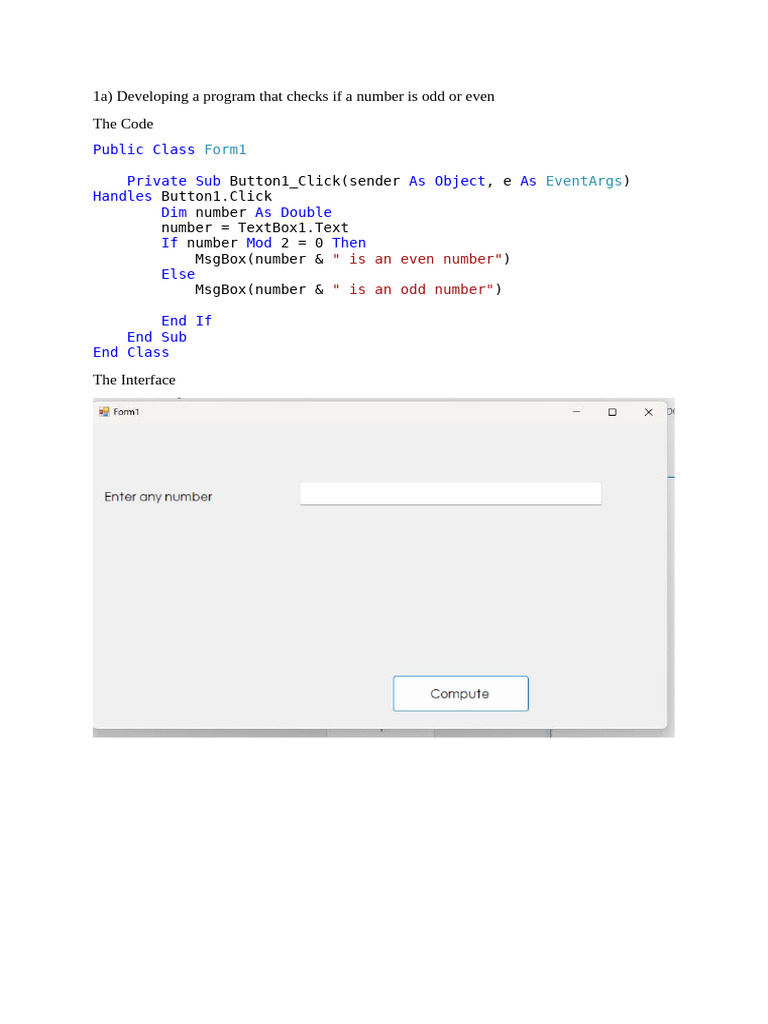
Task: Click the 'End If' code line
Action: tap(186, 321)
